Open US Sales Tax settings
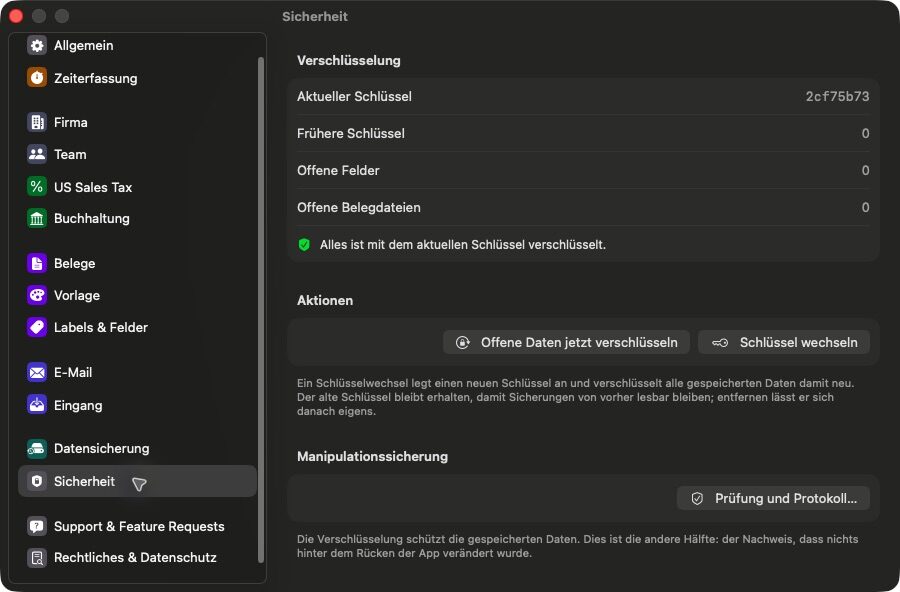Viewport: 900px width, 592px height. coord(137,187)
